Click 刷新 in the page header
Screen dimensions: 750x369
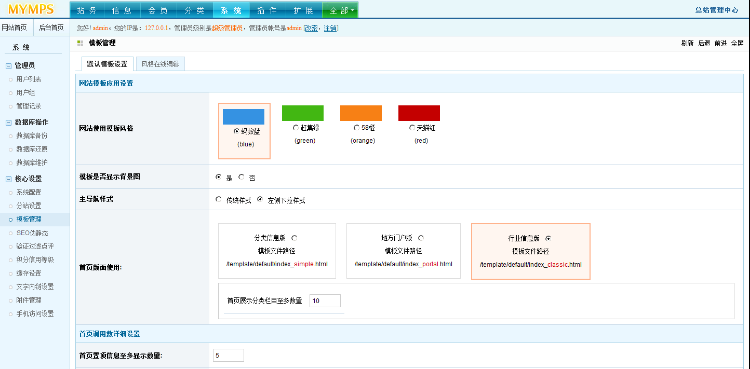[687, 43]
